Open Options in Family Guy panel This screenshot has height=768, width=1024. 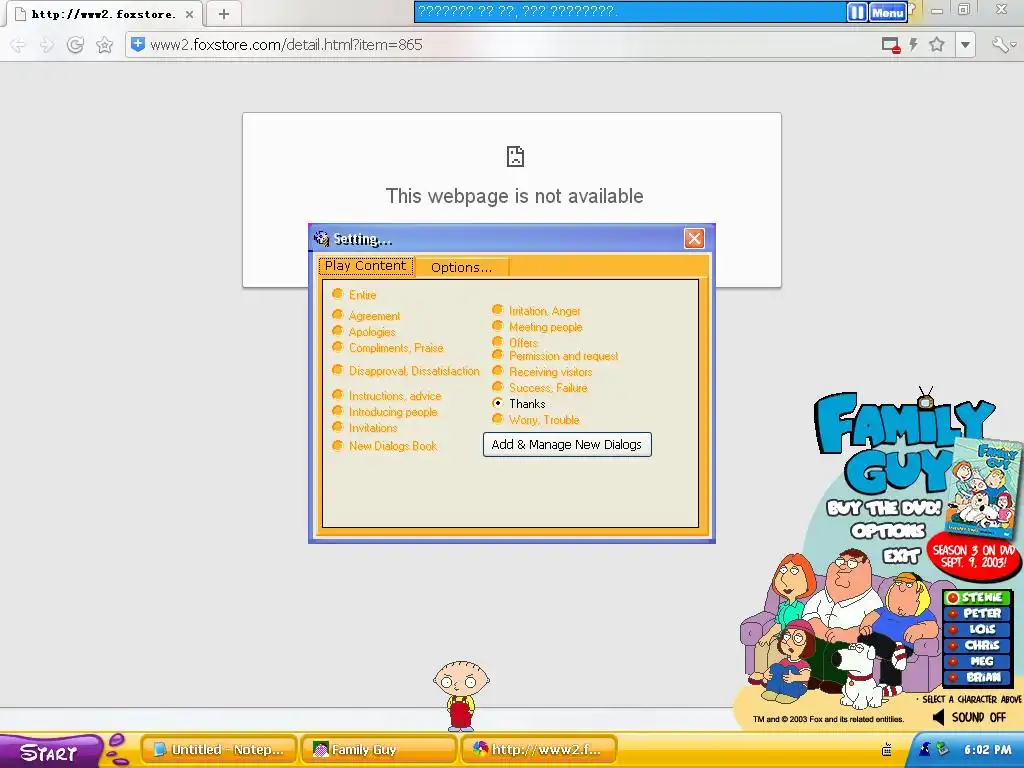(888, 530)
